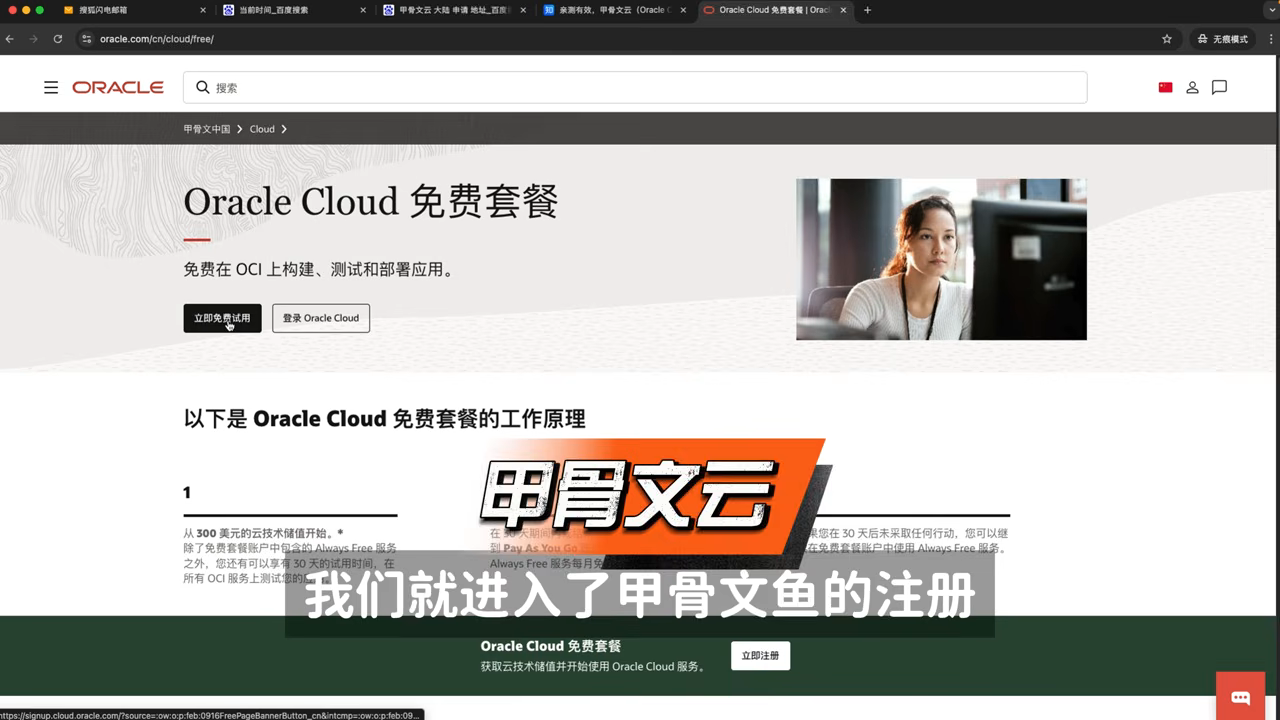Switch to the 搜狐闪电邮箱 tab

(133, 10)
